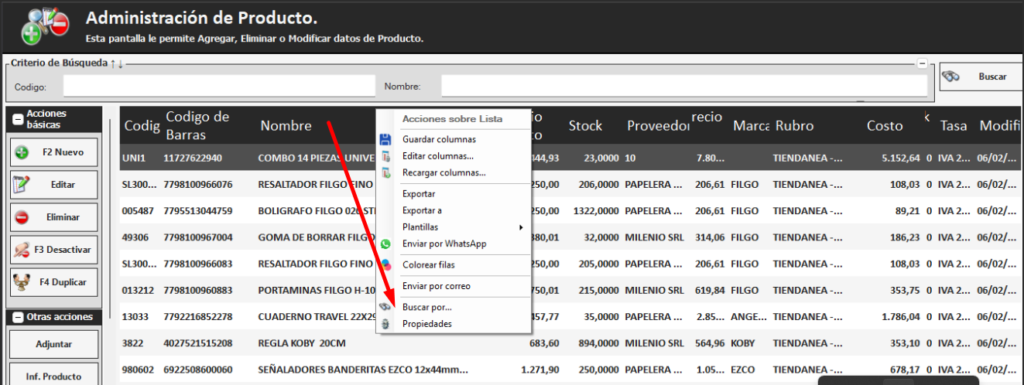Select Enviar por correo
Screen dimensions: 1024x385
[436, 286]
